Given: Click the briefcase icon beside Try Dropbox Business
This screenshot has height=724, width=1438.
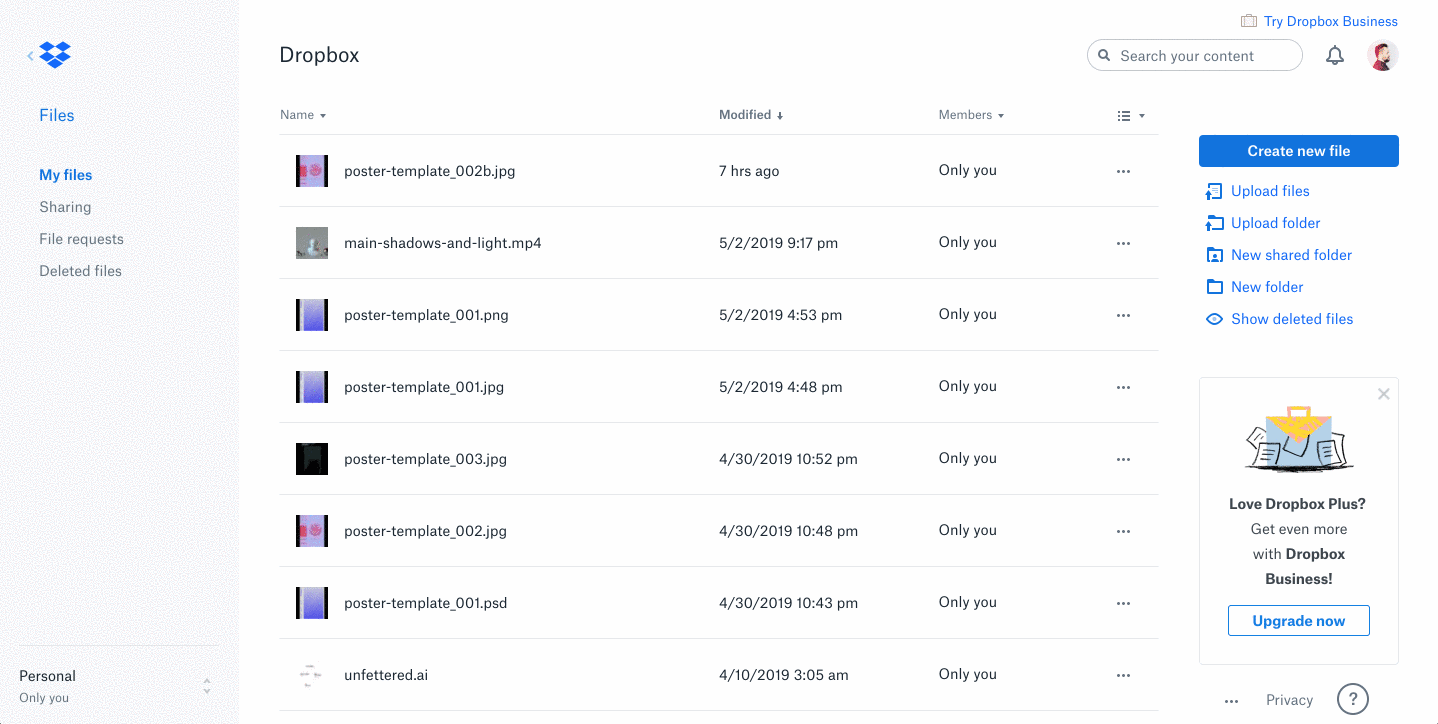Looking at the screenshot, I should tap(1247, 20).
